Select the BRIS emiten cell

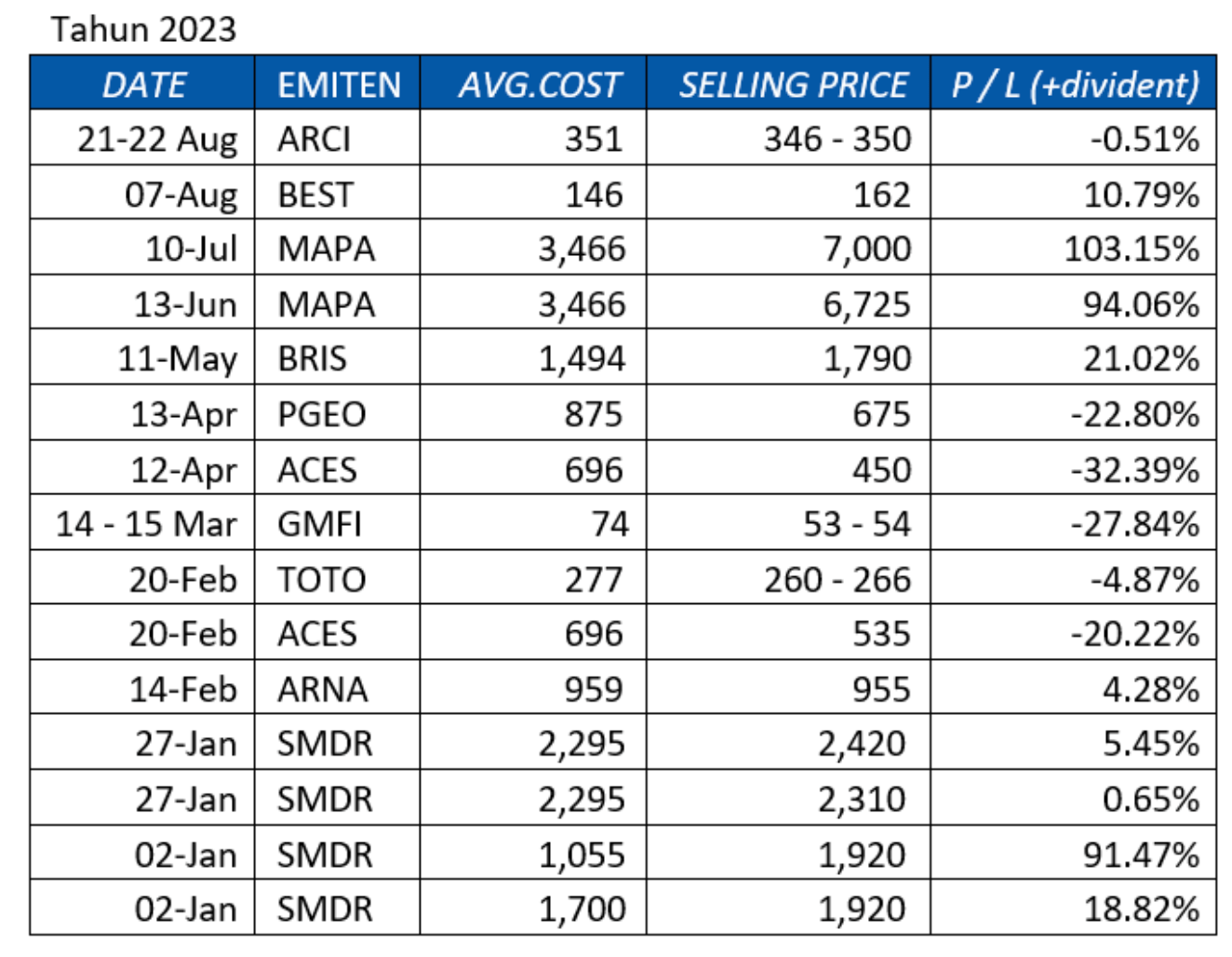coord(313,359)
